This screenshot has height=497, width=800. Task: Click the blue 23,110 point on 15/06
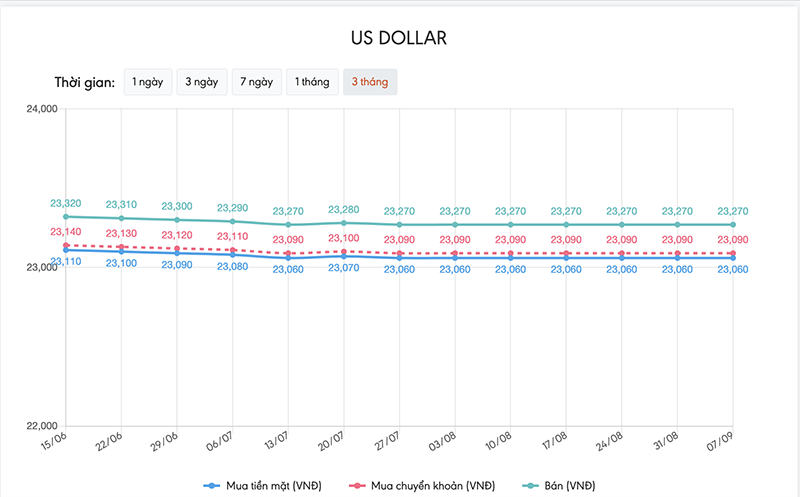pos(66,250)
